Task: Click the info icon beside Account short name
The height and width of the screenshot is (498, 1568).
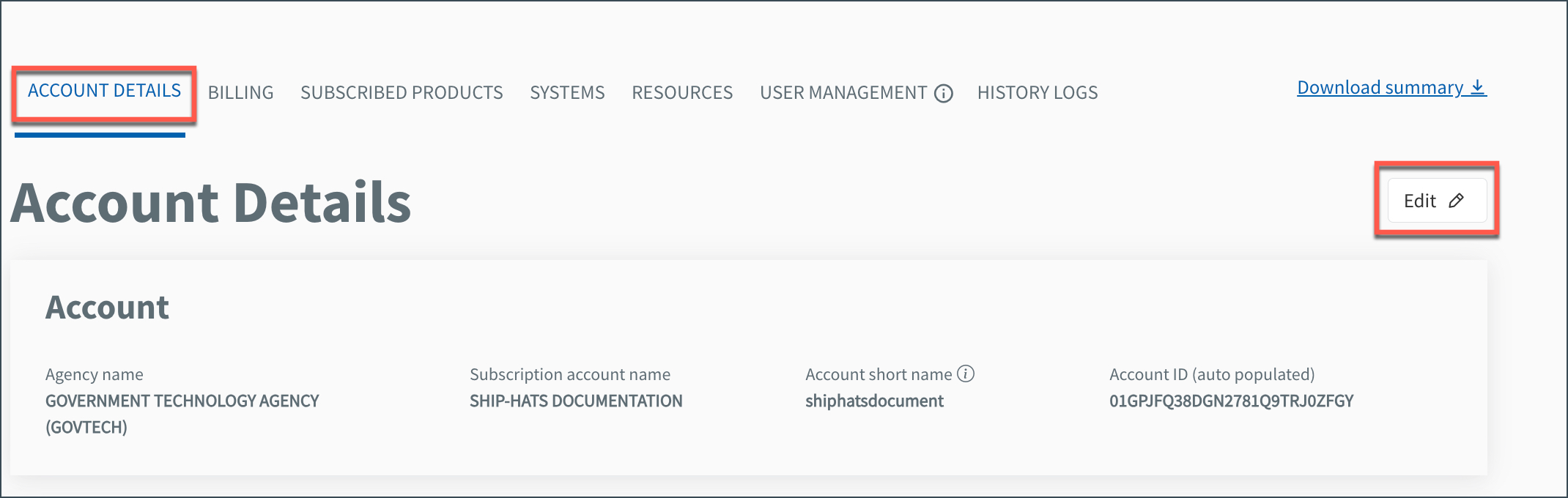Action: [x=966, y=373]
